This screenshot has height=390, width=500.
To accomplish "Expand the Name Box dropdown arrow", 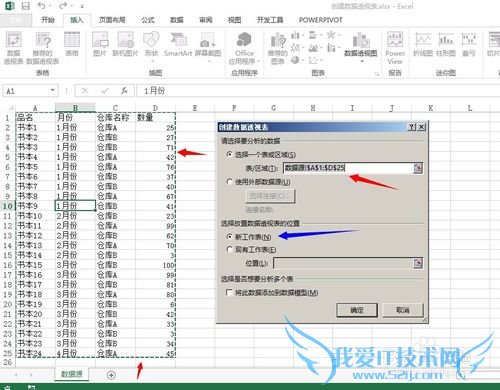I will tap(52, 90).
